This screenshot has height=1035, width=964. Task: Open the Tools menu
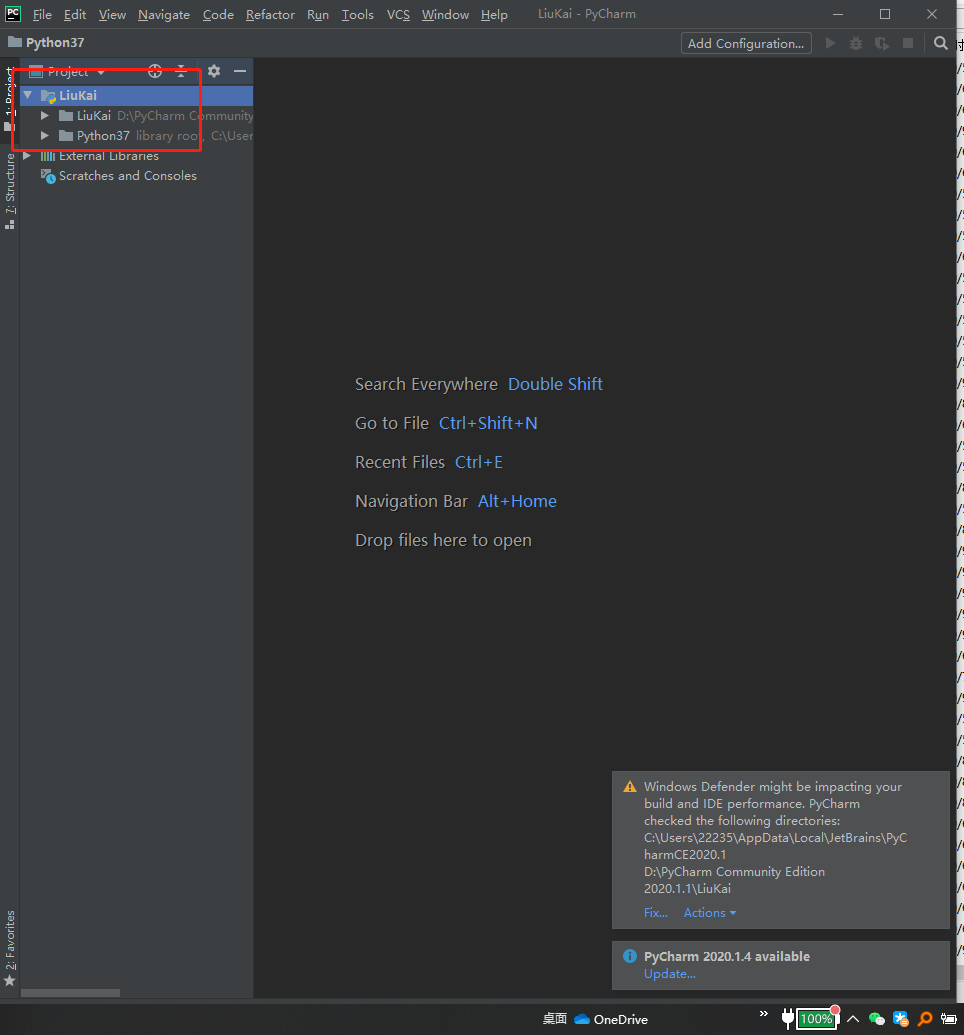pos(357,15)
